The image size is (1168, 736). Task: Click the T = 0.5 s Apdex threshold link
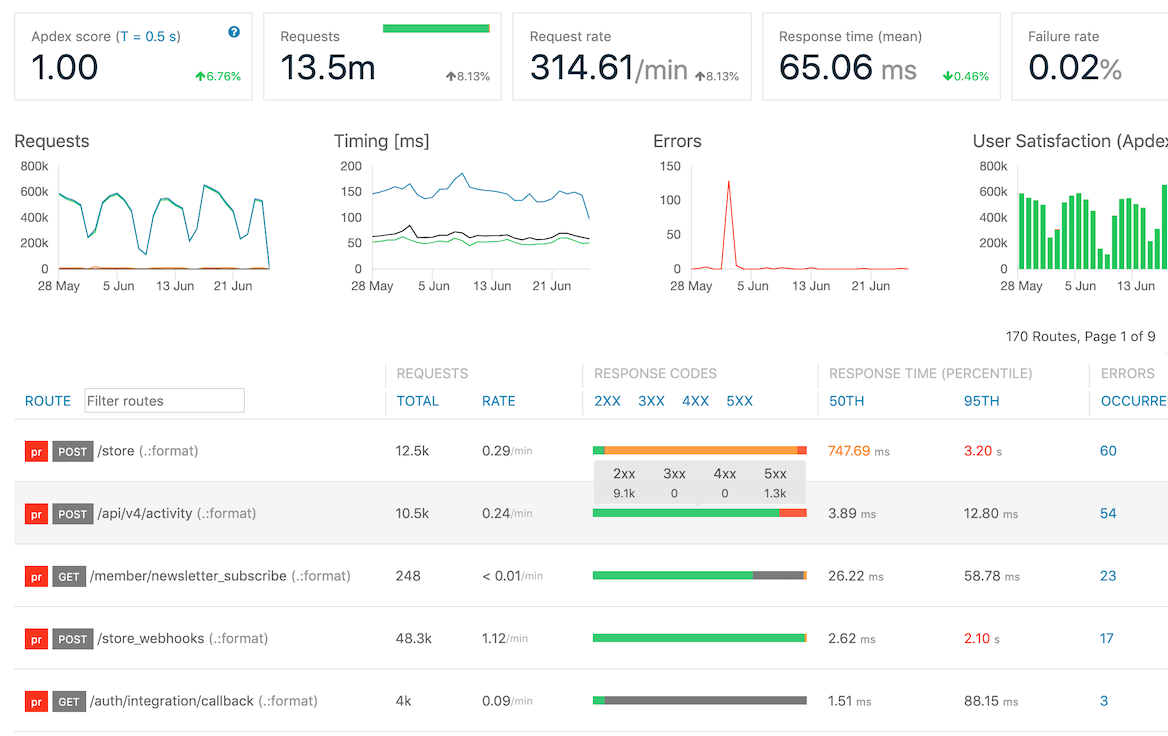tap(149, 37)
